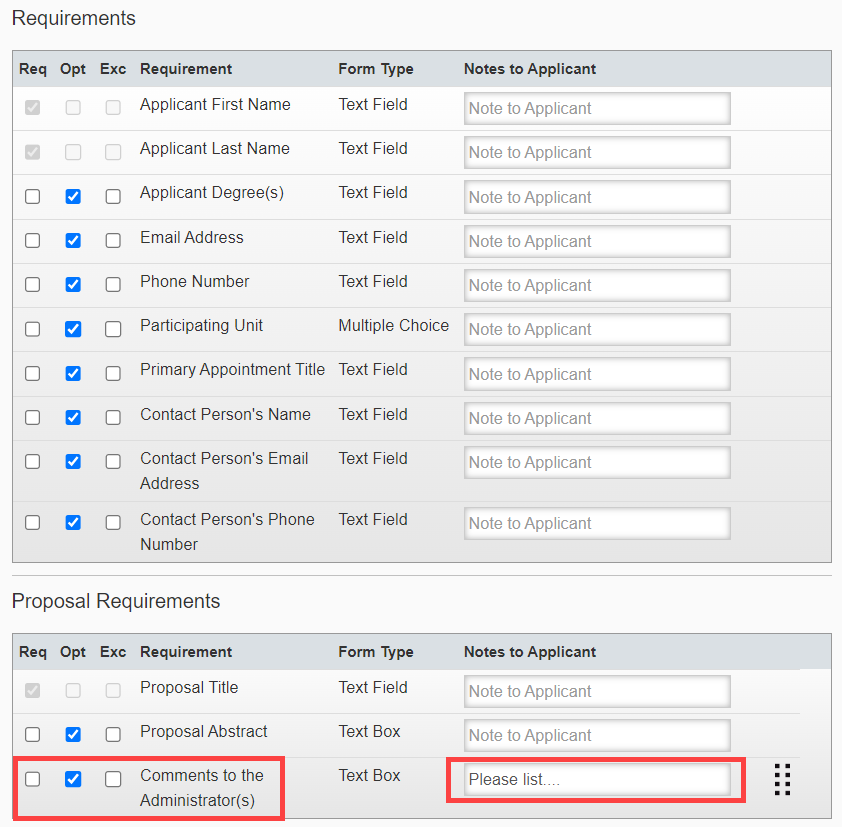Image resolution: width=842 pixels, height=827 pixels.
Task: Focus the note field for Phone Number
Action: tap(597, 286)
